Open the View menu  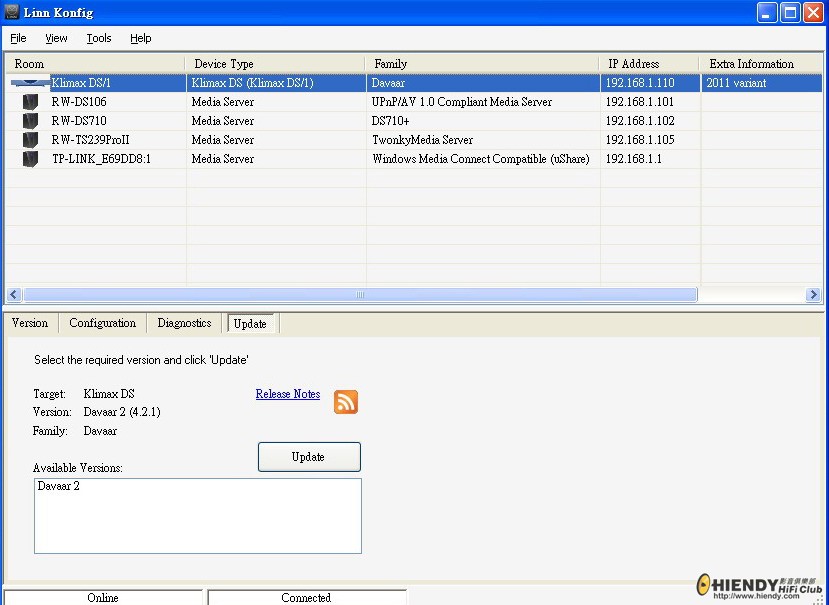(x=56, y=38)
